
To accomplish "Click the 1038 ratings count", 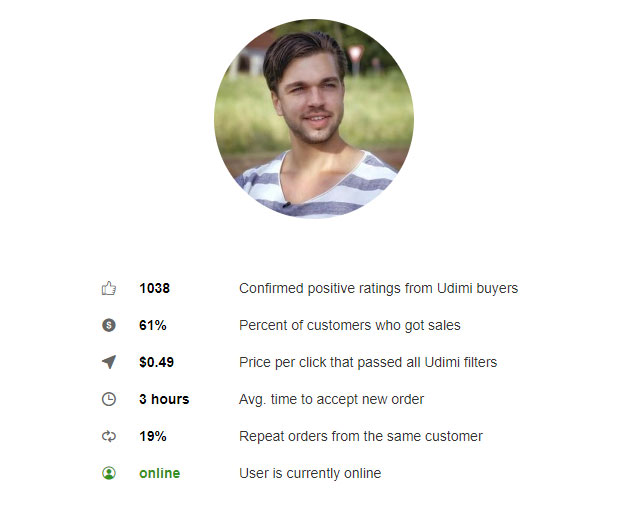I will click(154, 288).
